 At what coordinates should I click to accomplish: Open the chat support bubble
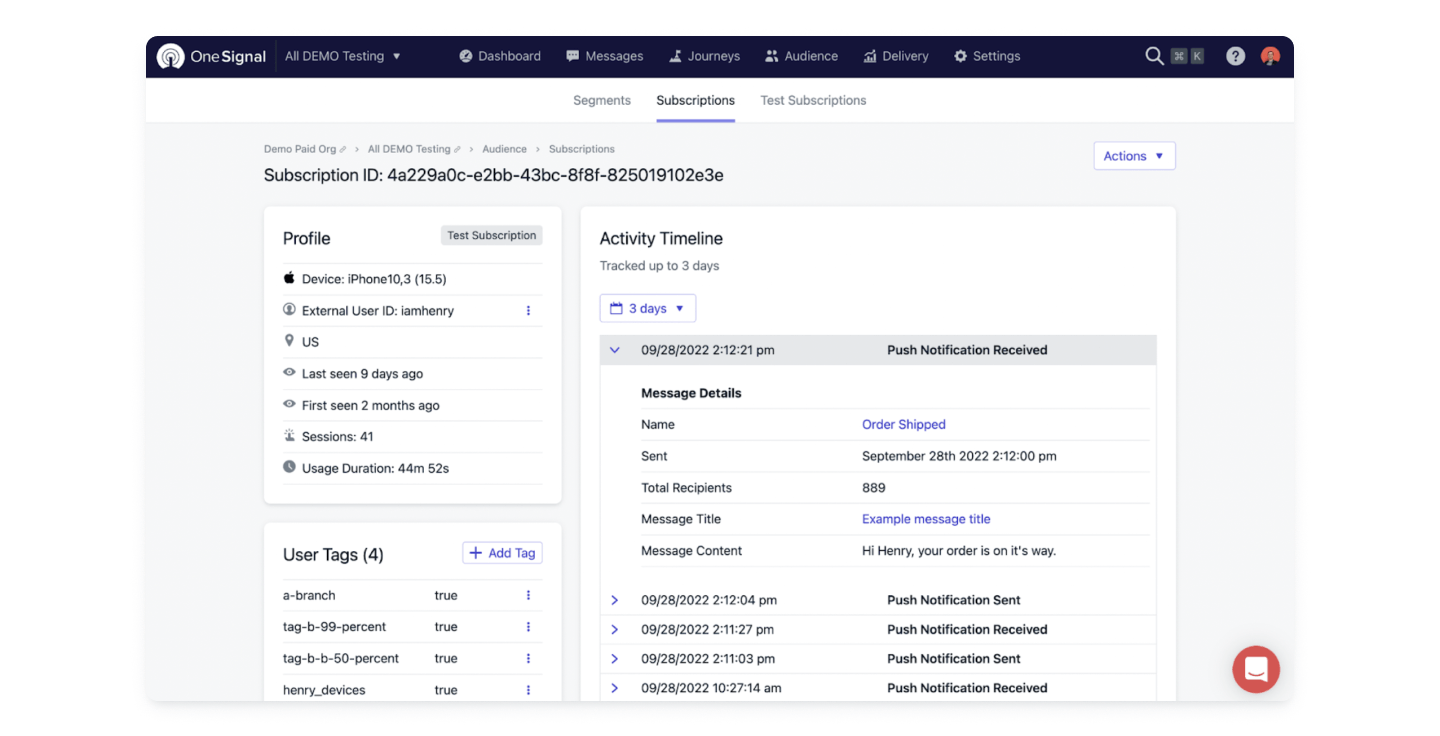tap(1256, 669)
